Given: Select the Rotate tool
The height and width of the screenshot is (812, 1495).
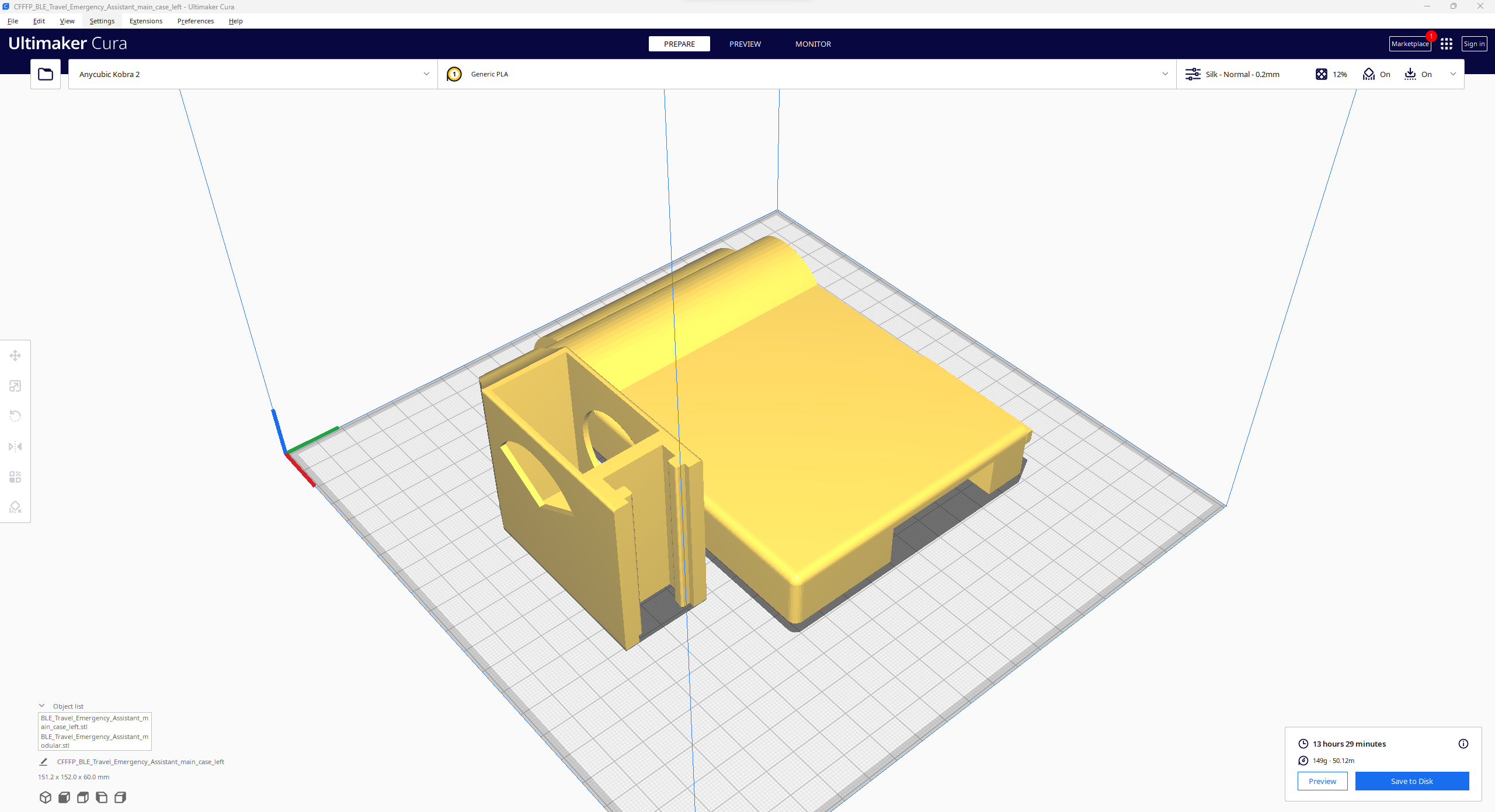Looking at the screenshot, I should pos(15,416).
